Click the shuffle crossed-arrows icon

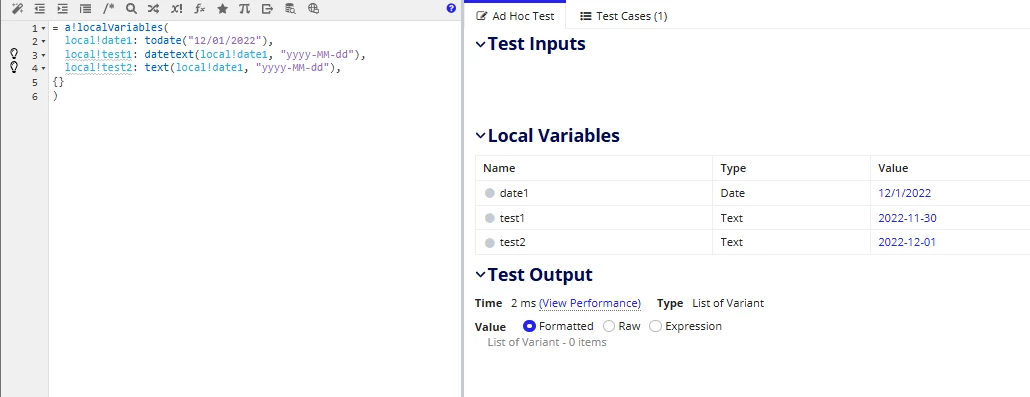[154, 9]
